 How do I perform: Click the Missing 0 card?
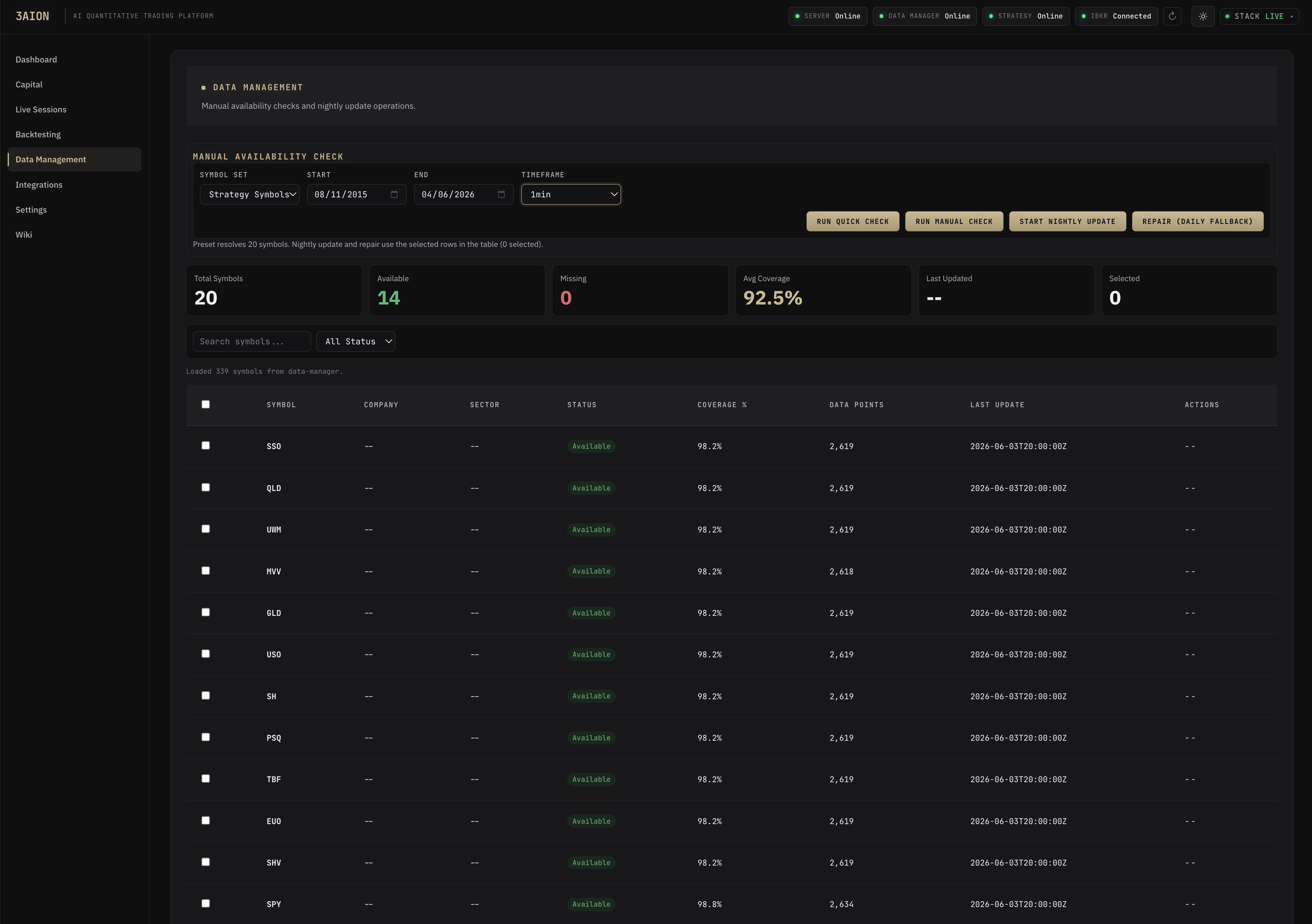pos(640,290)
